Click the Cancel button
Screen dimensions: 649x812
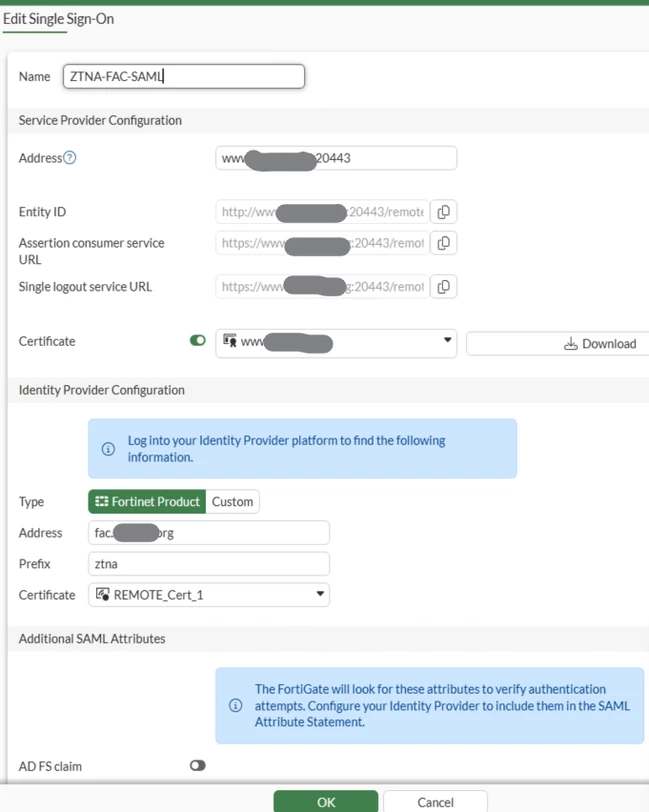[x=435, y=802]
